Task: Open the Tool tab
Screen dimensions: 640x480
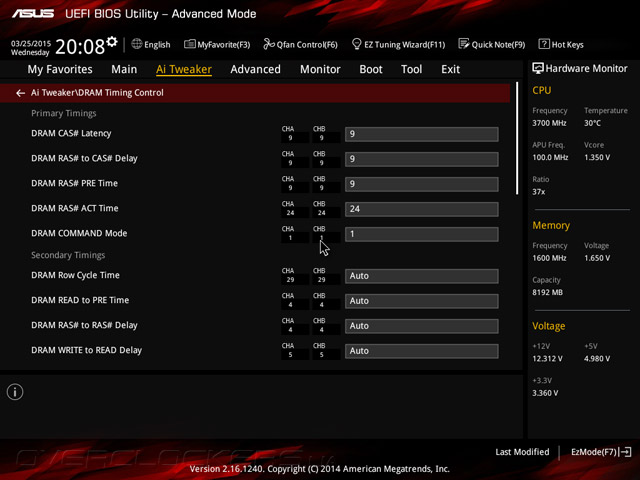Action: pos(411,69)
